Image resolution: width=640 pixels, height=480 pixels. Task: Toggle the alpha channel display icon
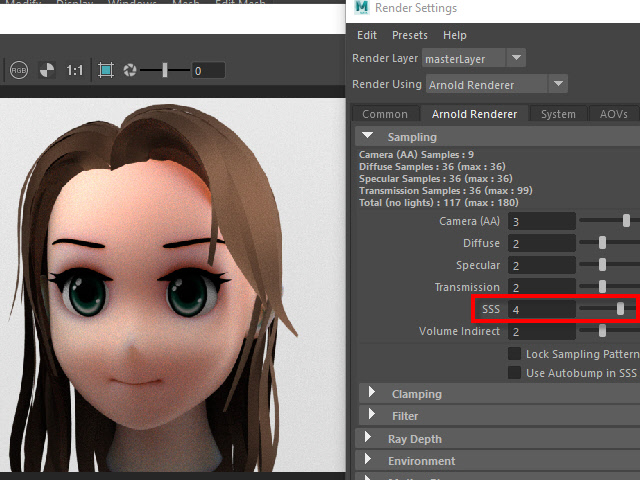pyautogui.click(x=47, y=70)
